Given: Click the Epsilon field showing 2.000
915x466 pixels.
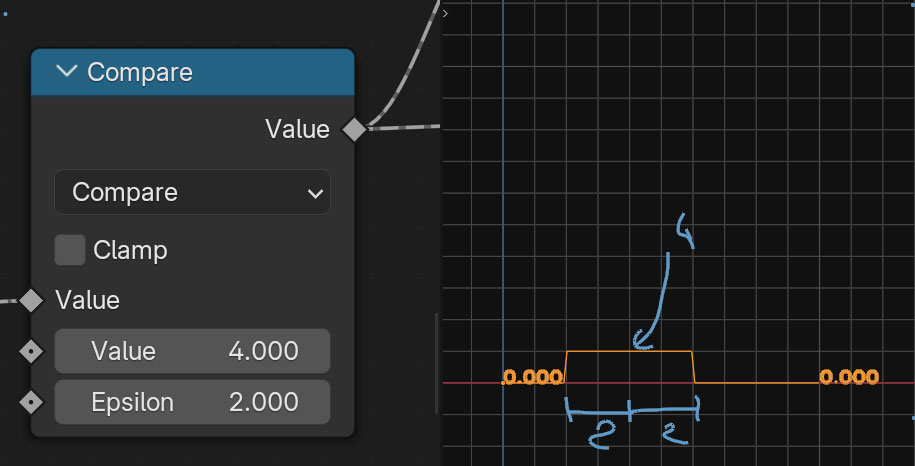Looking at the screenshot, I should (x=192, y=402).
